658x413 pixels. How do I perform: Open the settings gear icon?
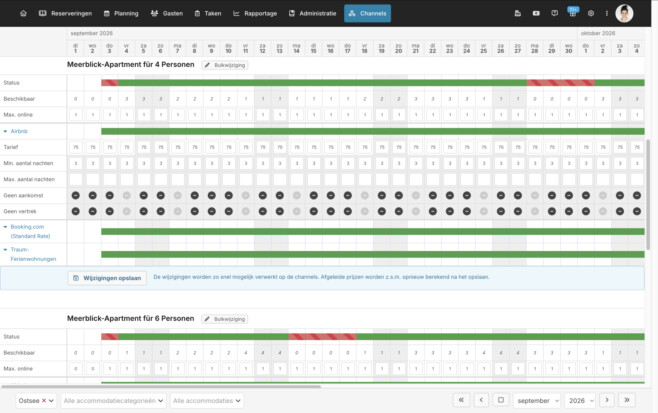tap(591, 13)
